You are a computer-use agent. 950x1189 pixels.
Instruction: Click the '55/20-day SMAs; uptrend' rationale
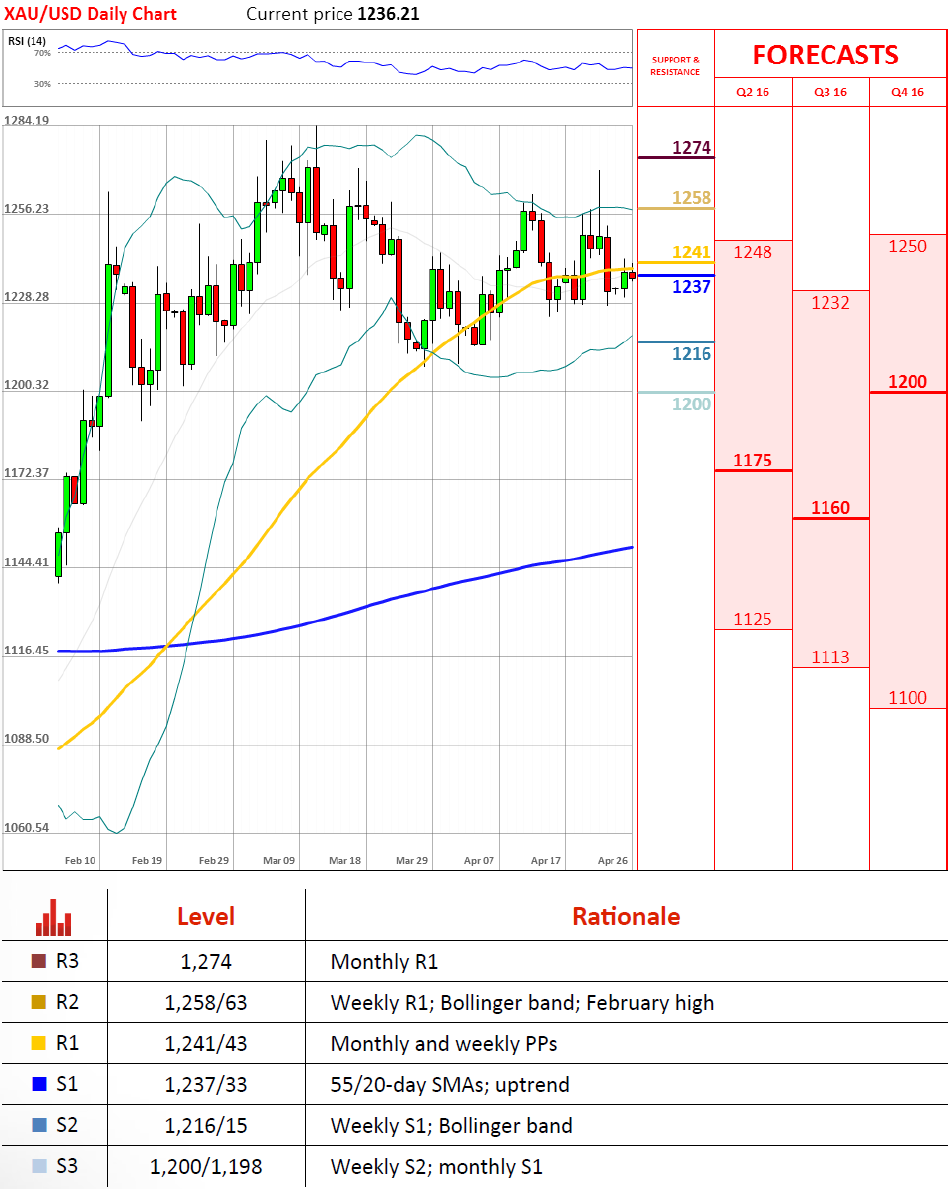point(450,1084)
